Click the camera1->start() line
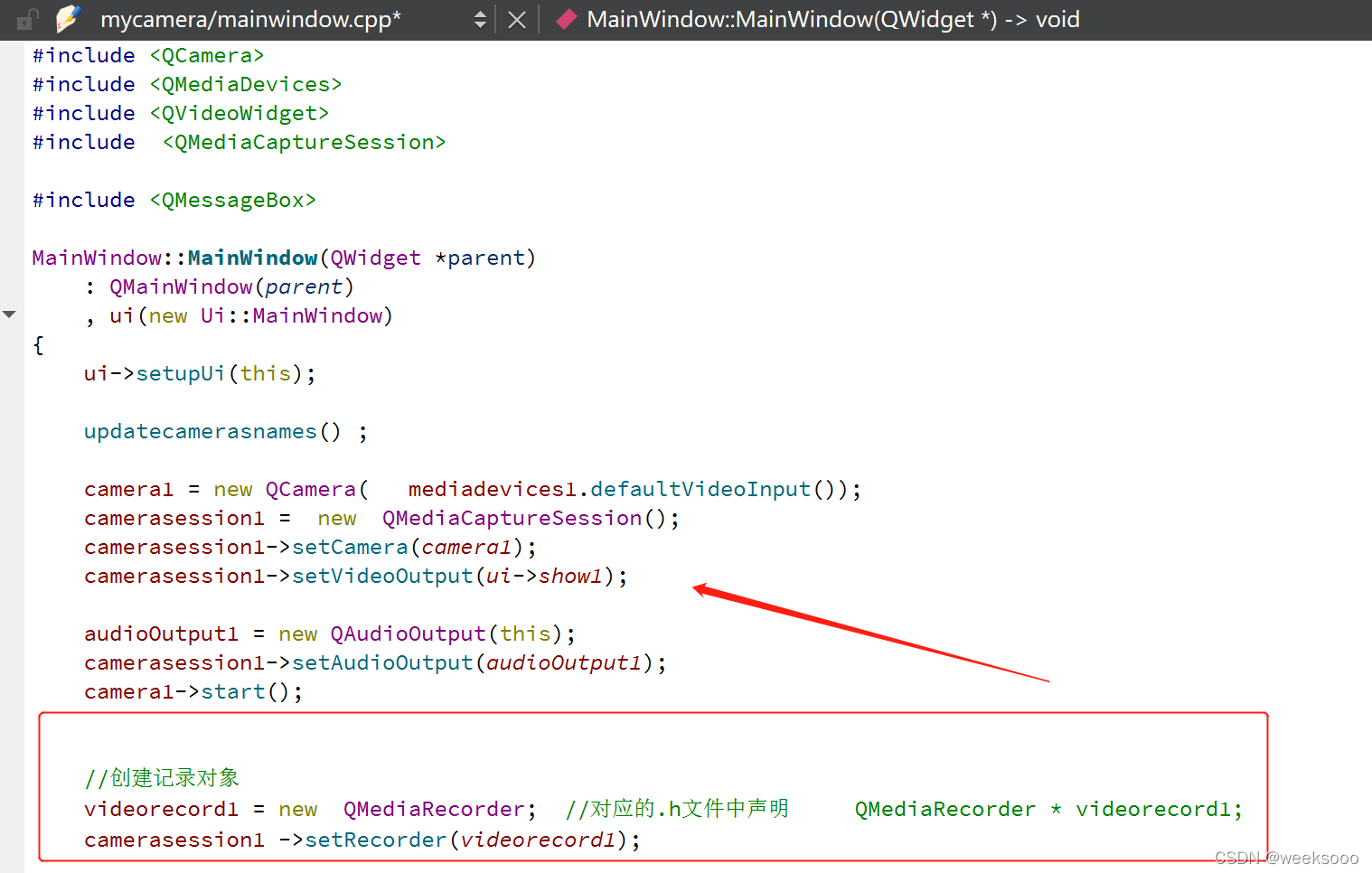The image size is (1372, 873). click(x=193, y=691)
